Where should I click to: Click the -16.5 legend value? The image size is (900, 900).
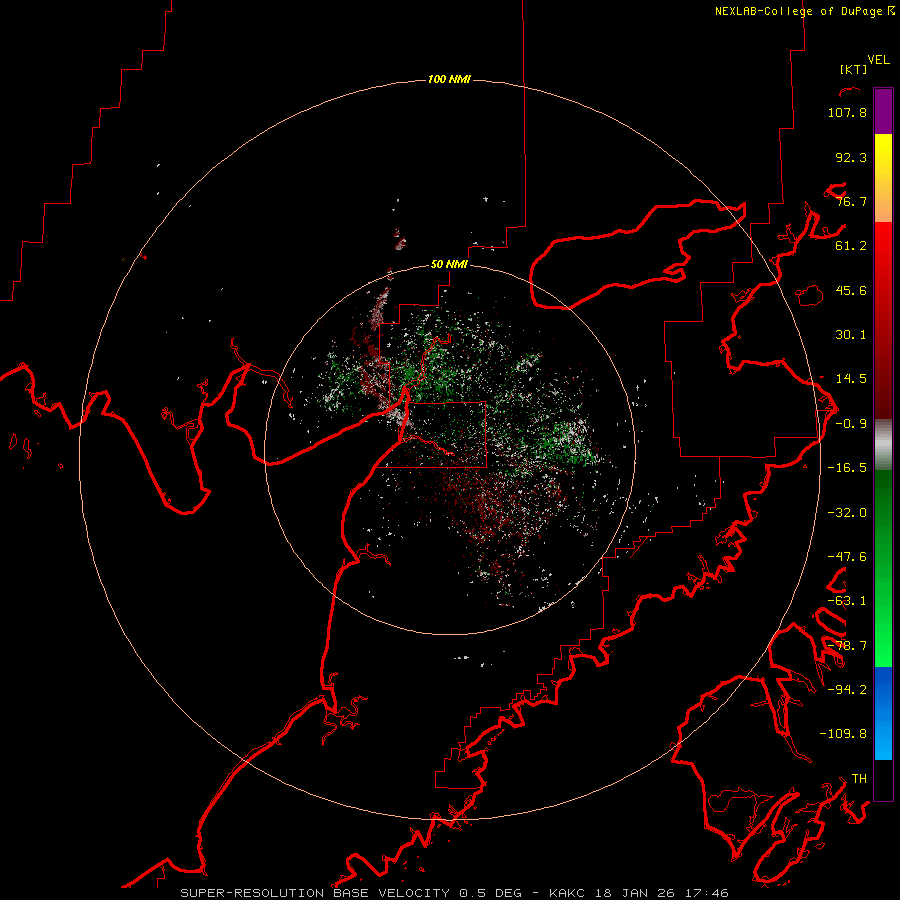pos(847,468)
